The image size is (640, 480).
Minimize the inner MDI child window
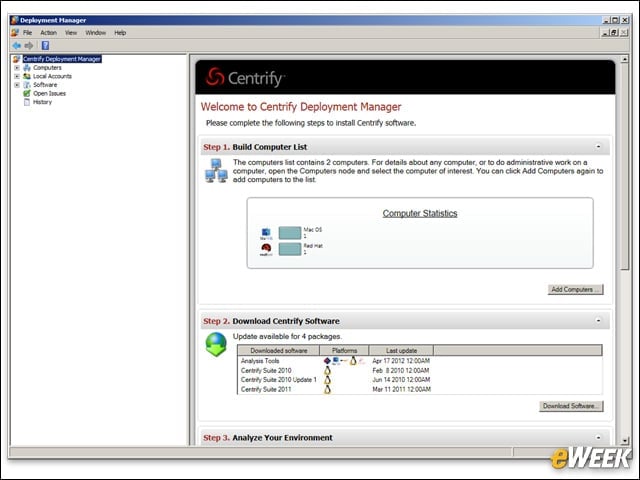click(606, 33)
